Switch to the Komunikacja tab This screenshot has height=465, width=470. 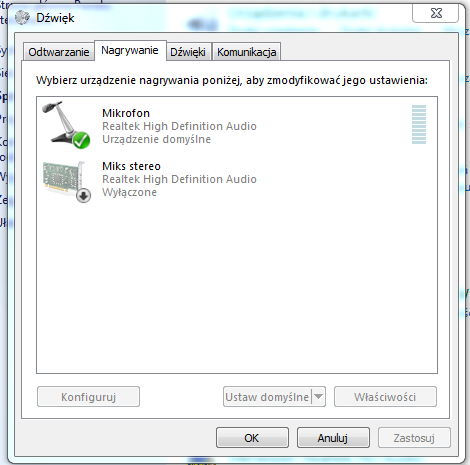coord(247,52)
